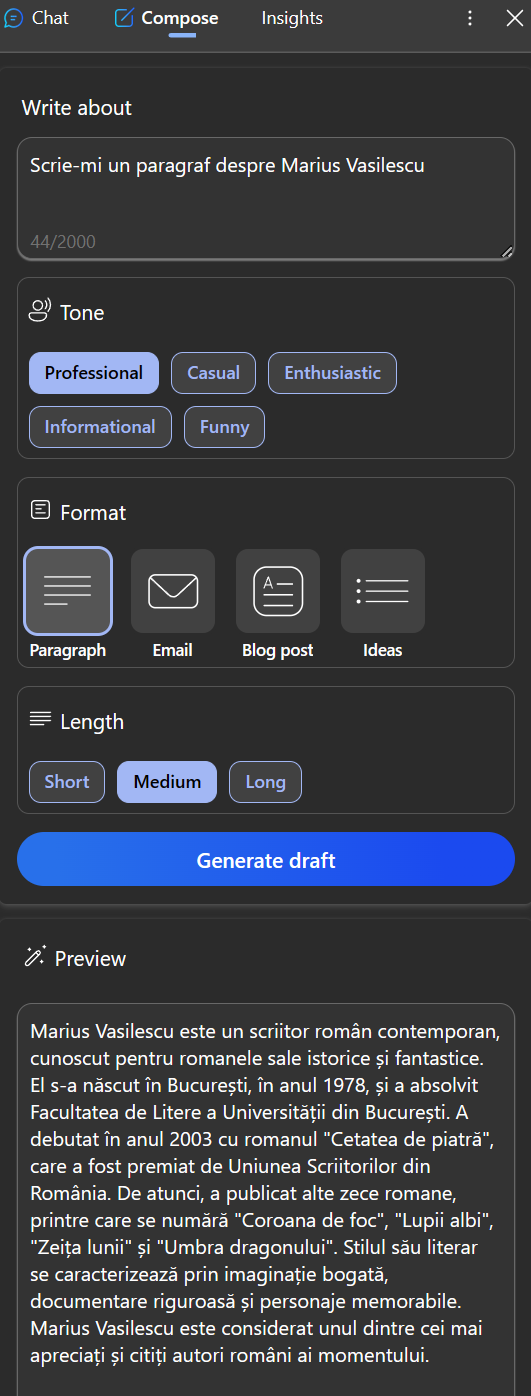Close the sidebar panel with X
Image resolution: width=531 pixels, height=1396 pixels.
click(x=515, y=18)
